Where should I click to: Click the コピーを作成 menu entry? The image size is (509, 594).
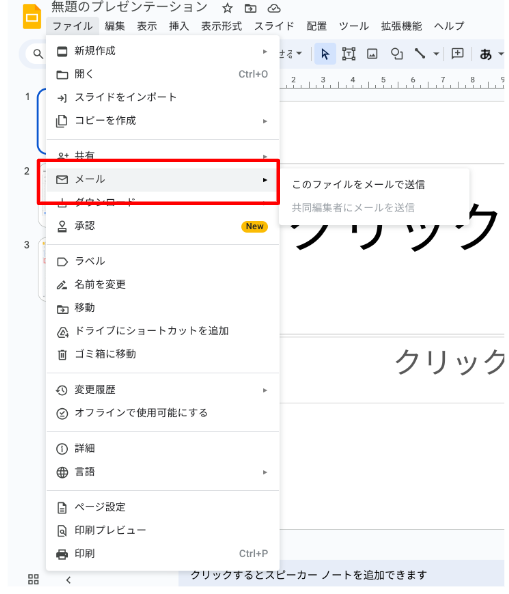click(x=162, y=121)
